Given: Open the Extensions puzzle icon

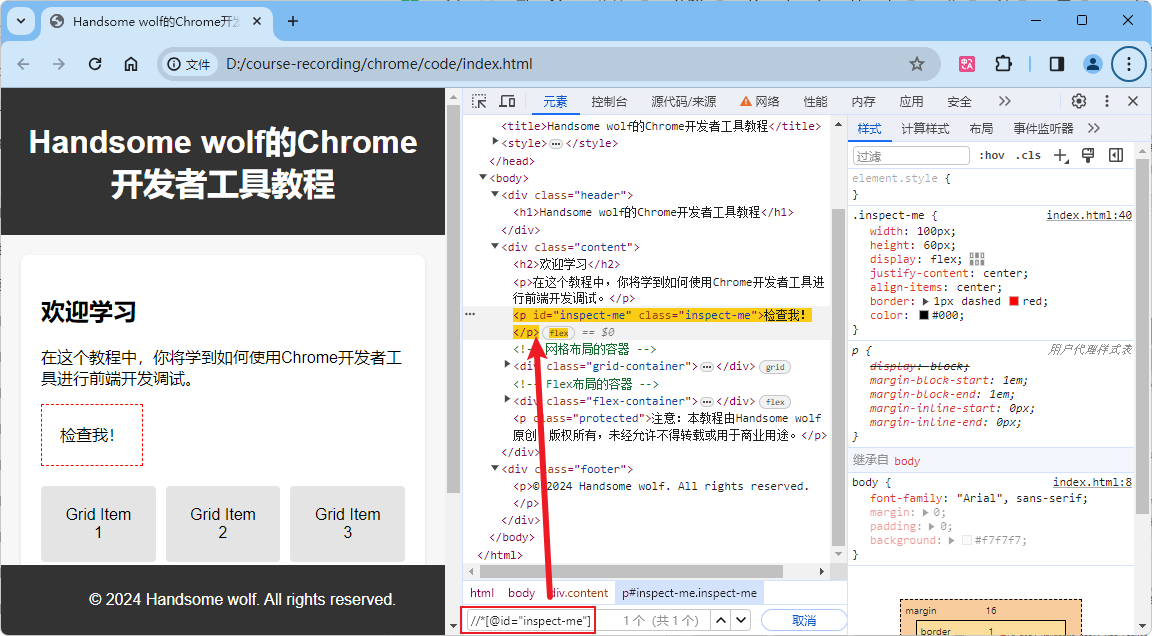Looking at the screenshot, I should 1004,64.
